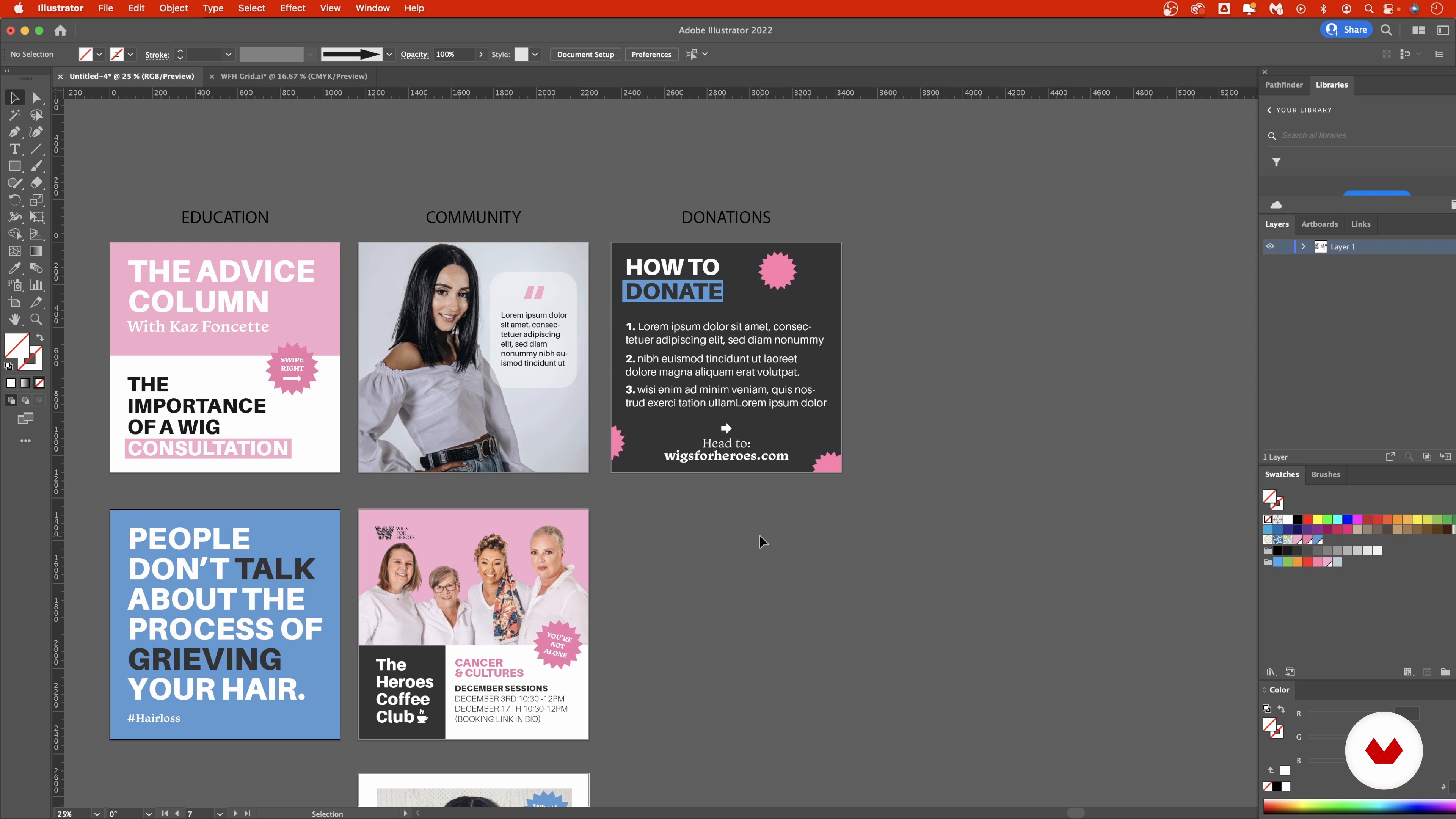This screenshot has height=819, width=1456.
Task: Select the Rotate tool
Action: coord(15,200)
